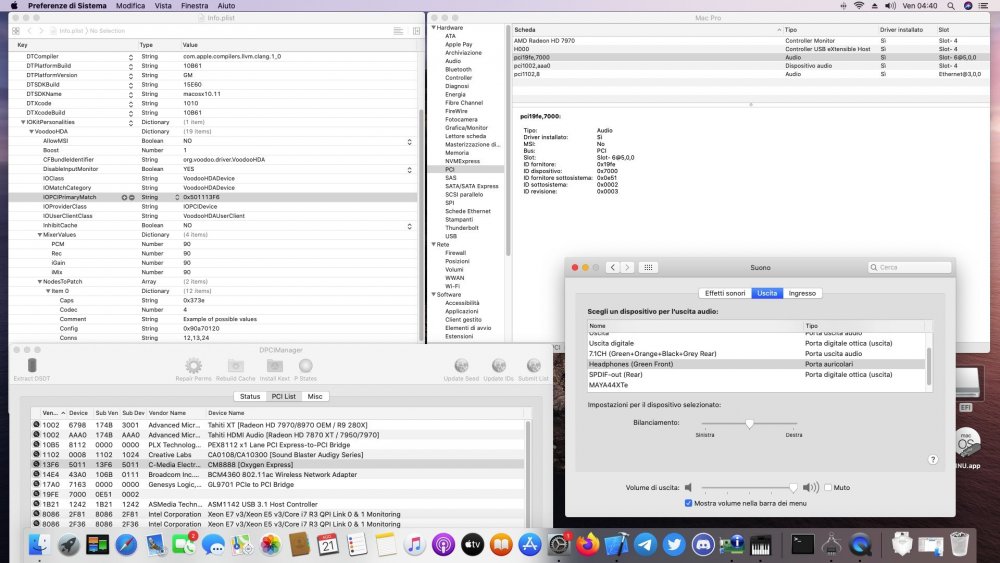Launch Safari from the dock
Viewport: 1000px width, 563px height.
(126, 545)
